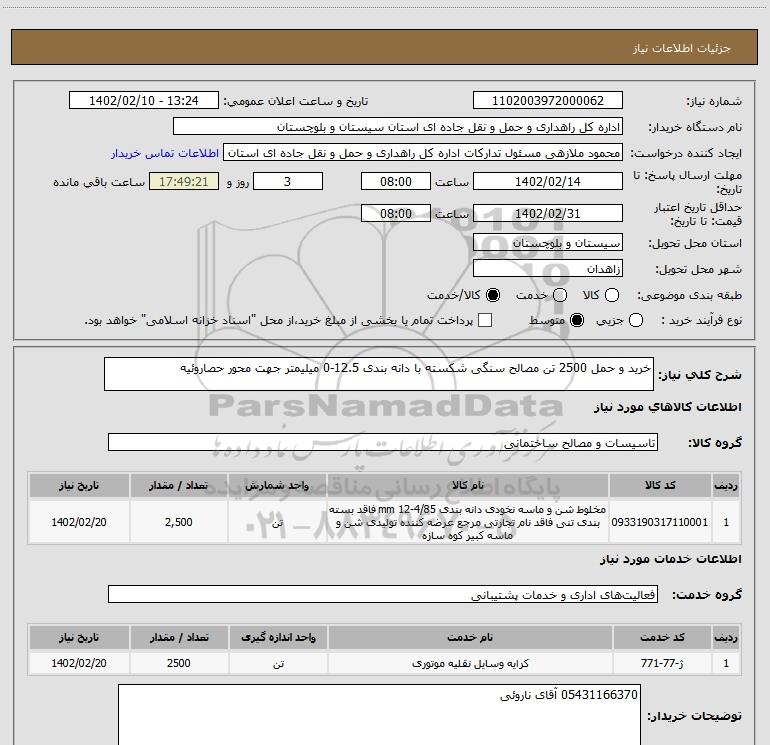
Task: Click the announcement date field 1402/02/10 - 13:24
Action: pos(143,101)
